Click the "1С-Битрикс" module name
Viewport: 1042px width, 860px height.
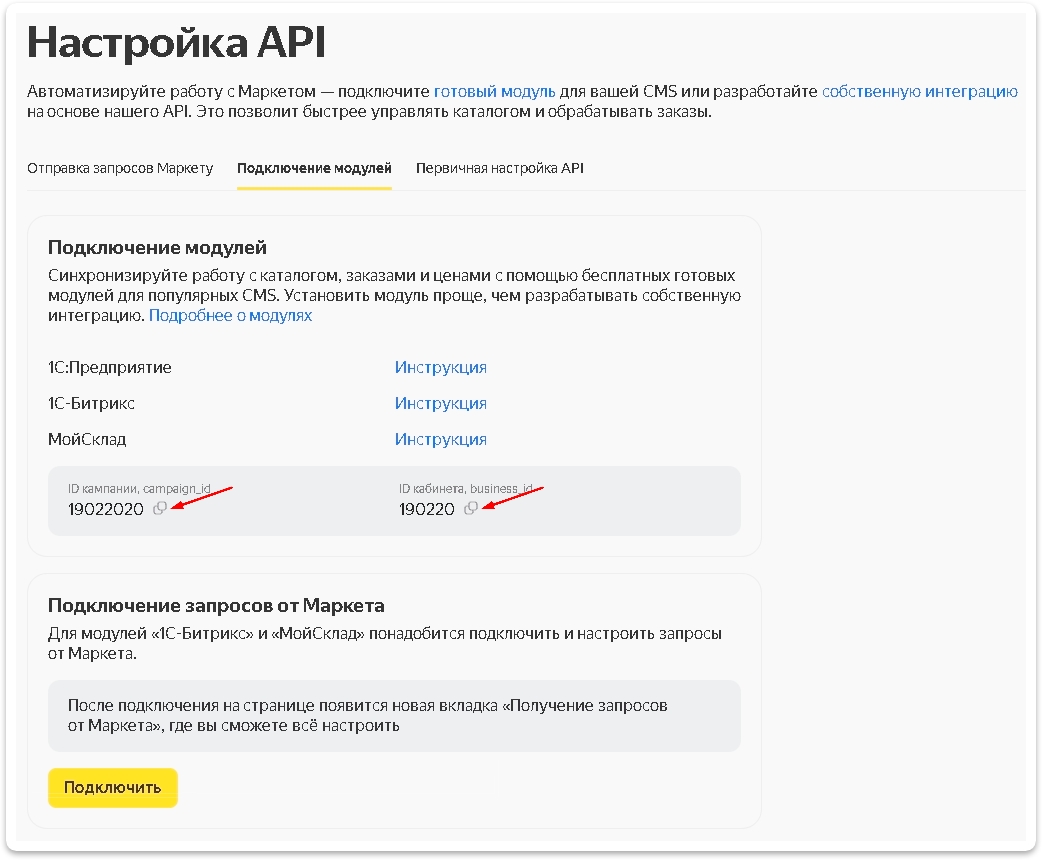click(92, 403)
